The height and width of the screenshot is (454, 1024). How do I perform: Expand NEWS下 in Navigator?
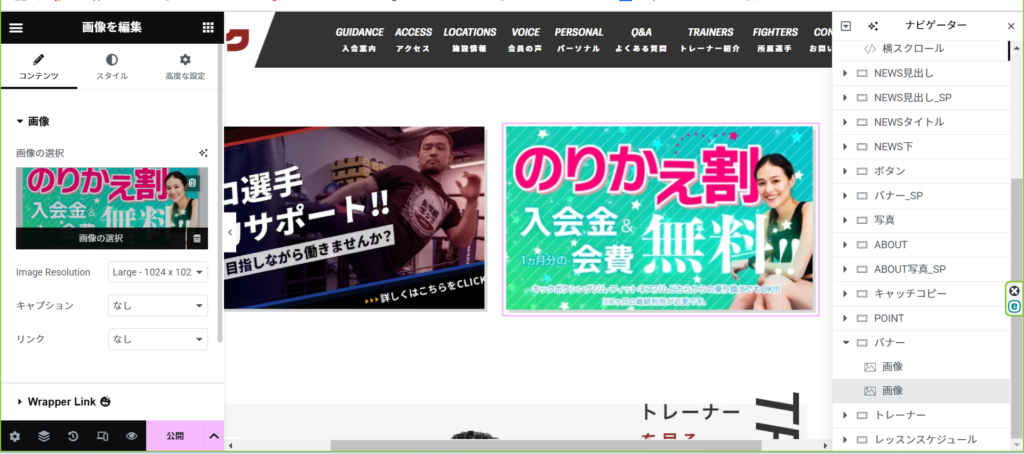tap(845, 147)
